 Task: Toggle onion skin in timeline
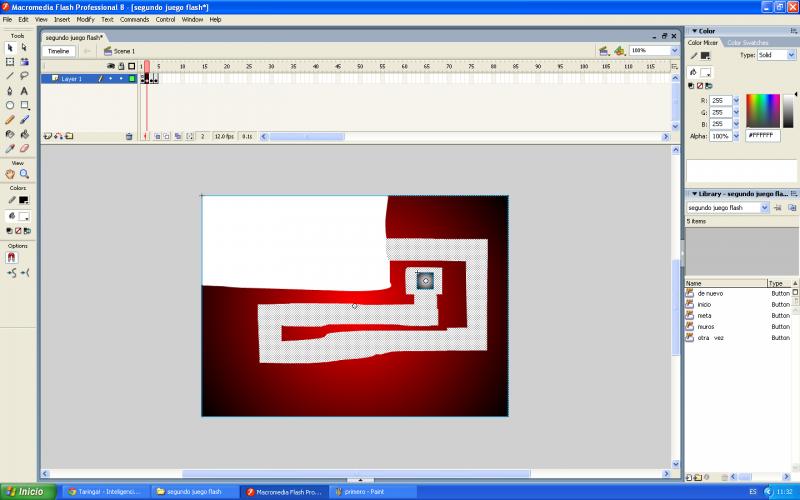point(158,136)
